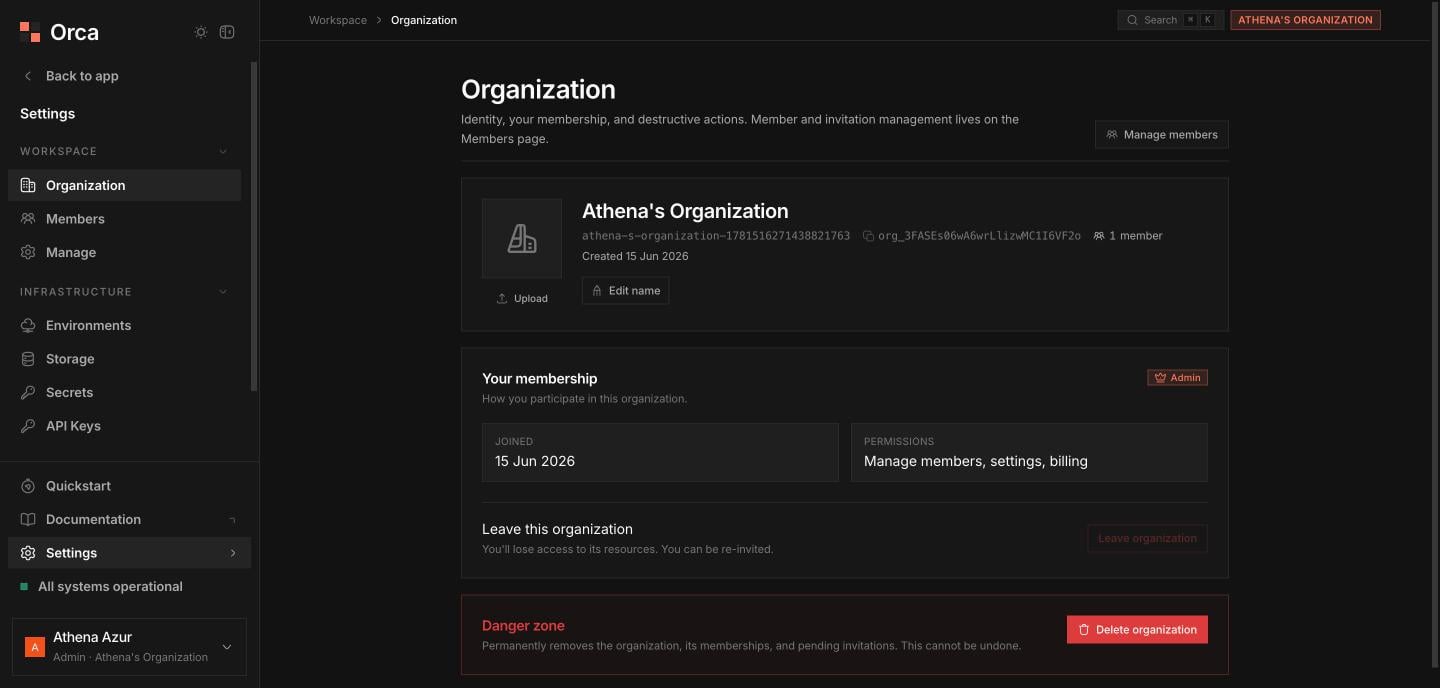This screenshot has height=688, width=1440.
Task: Click Workspace breadcrumb
Action: click(338, 20)
